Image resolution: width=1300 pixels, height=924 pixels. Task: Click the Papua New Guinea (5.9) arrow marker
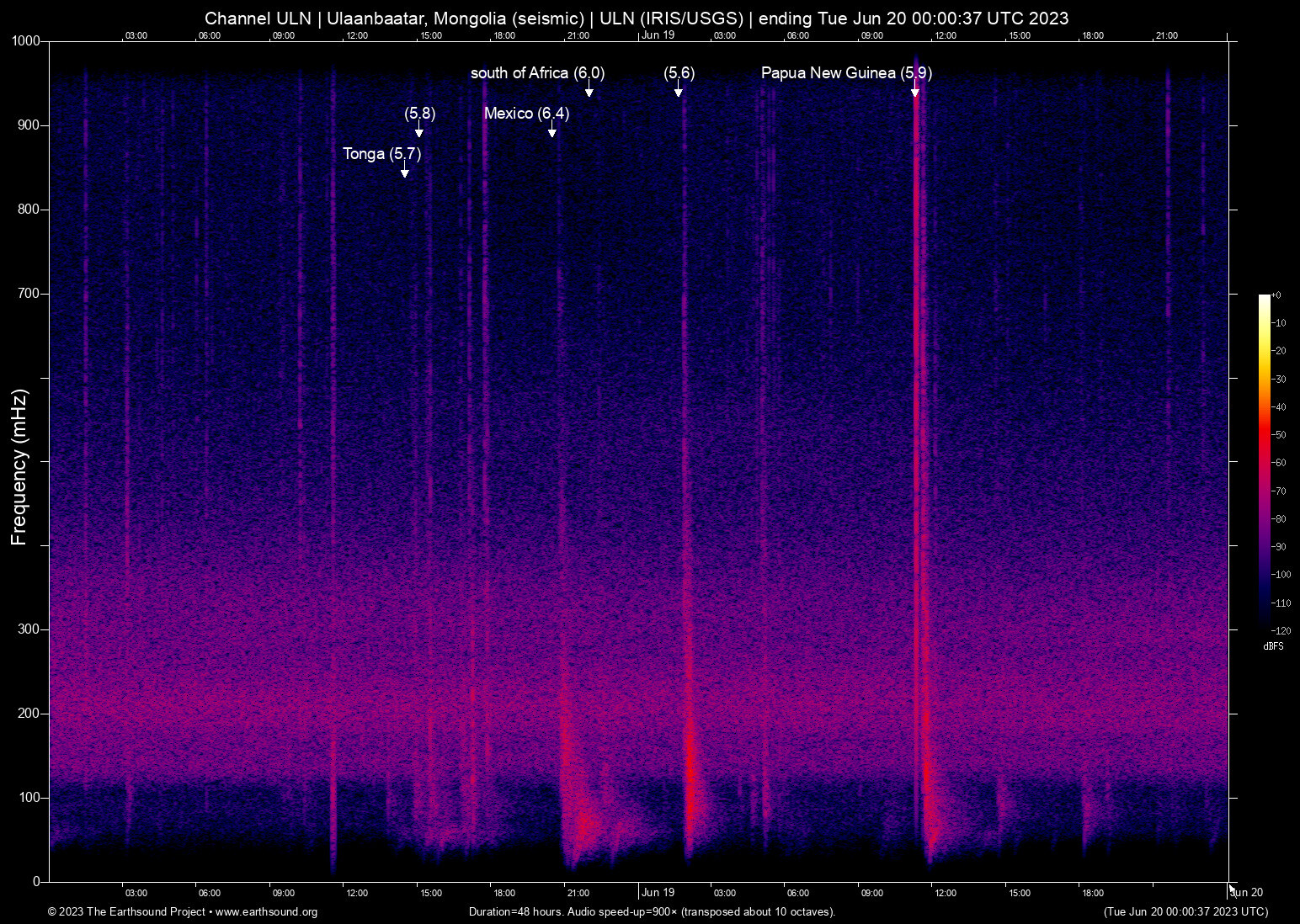click(915, 91)
